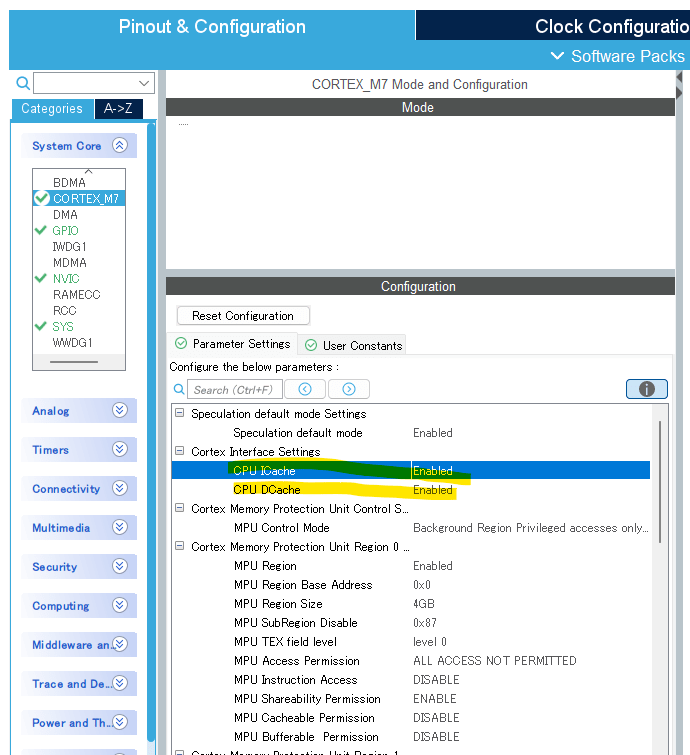Viewport: 690px width, 755px height.
Task: Click the category search magnifier icon
Action: (x=23, y=83)
